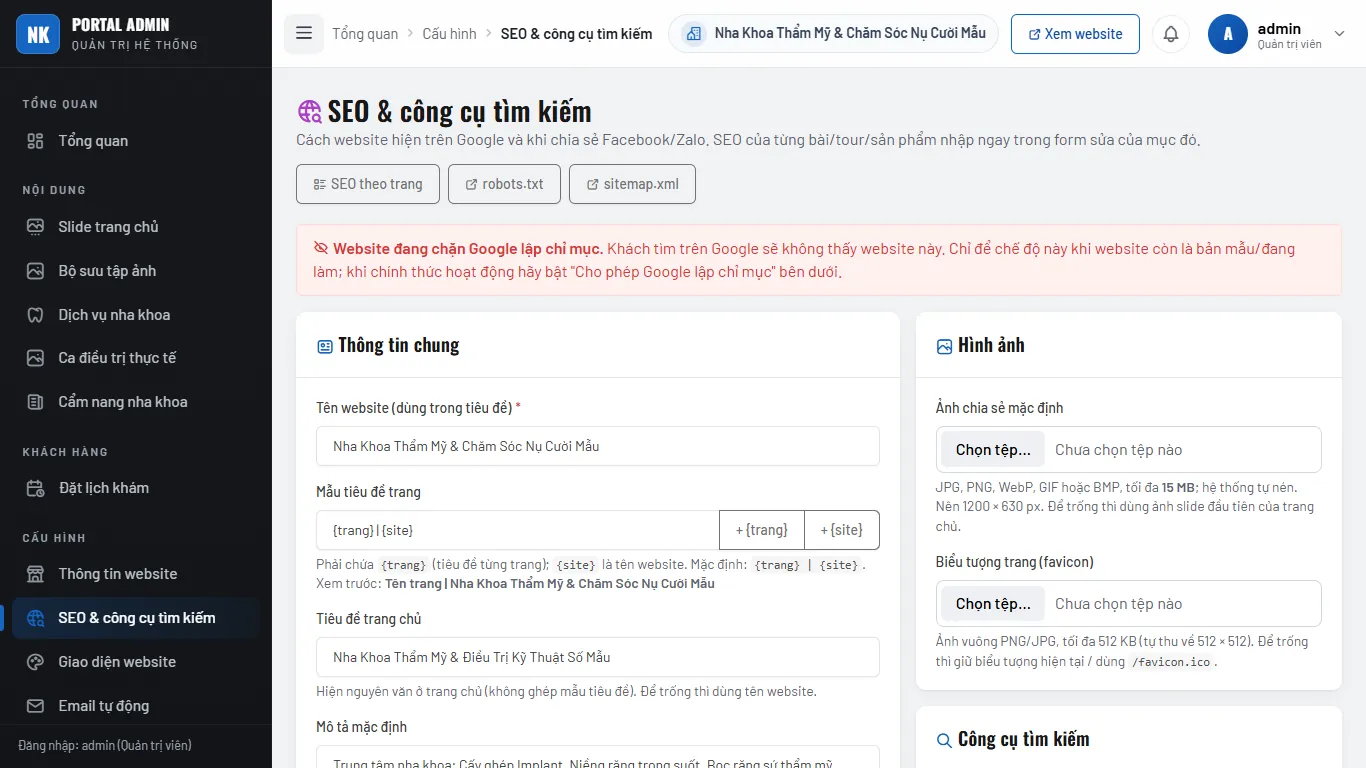Open sitemap.xml button
1366x768 pixels.
pyautogui.click(x=632, y=184)
